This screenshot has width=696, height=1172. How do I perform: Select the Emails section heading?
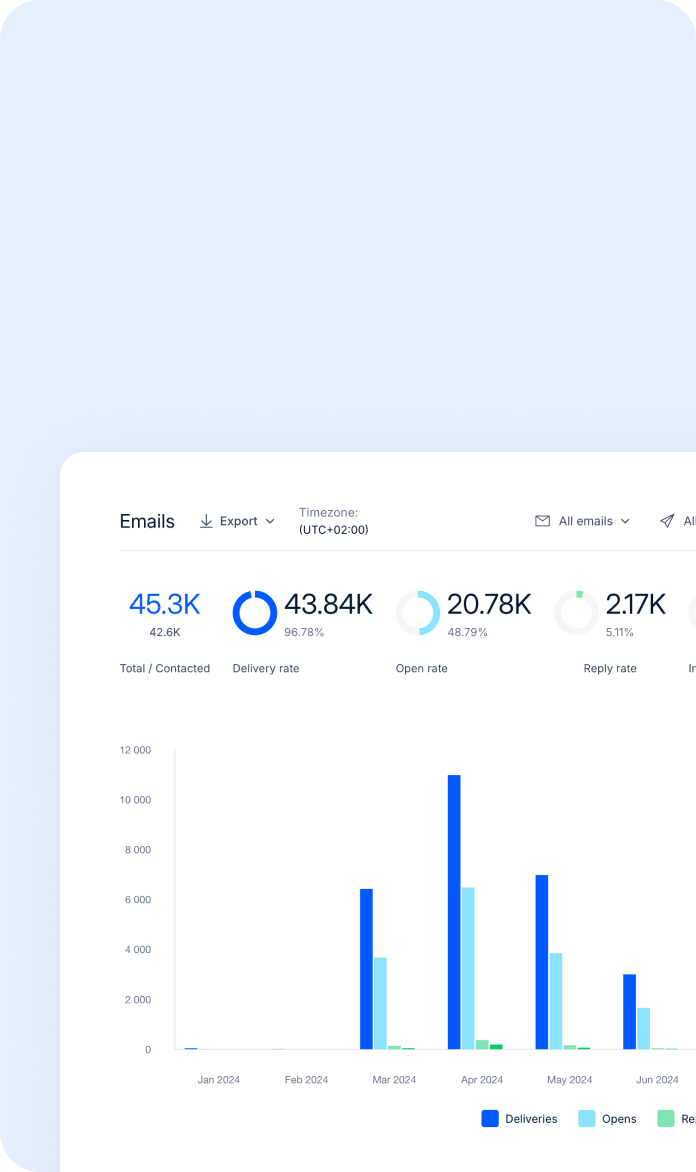(x=147, y=521)
